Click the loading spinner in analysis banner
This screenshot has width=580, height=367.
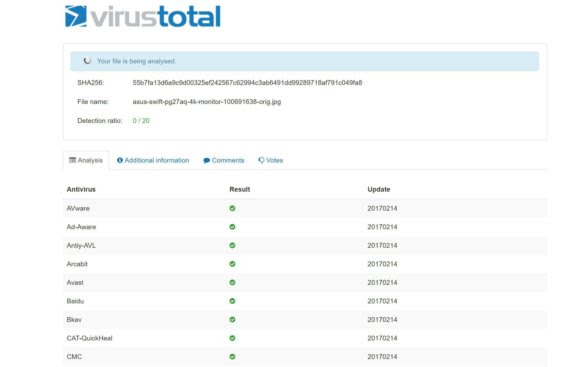(x=87, y=61)
